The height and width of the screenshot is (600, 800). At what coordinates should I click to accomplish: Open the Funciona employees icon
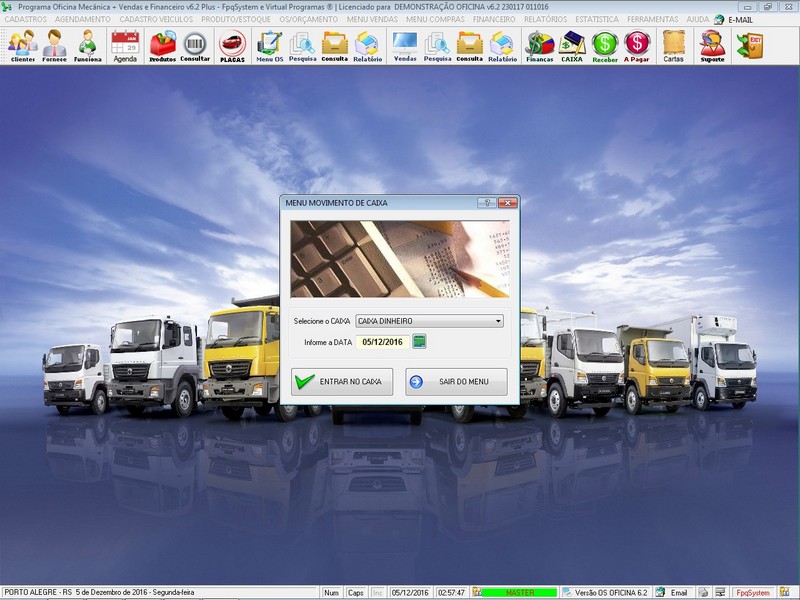(x=88, y=45)
